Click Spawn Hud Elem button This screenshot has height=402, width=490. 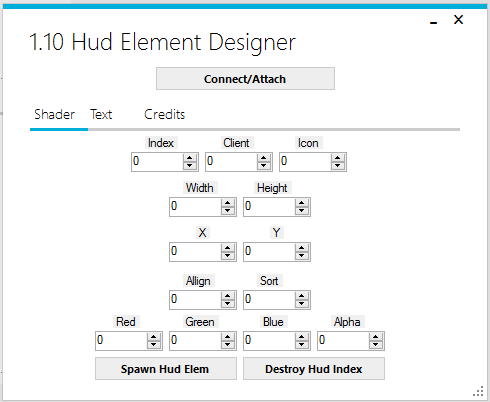[x=166, y=369]
